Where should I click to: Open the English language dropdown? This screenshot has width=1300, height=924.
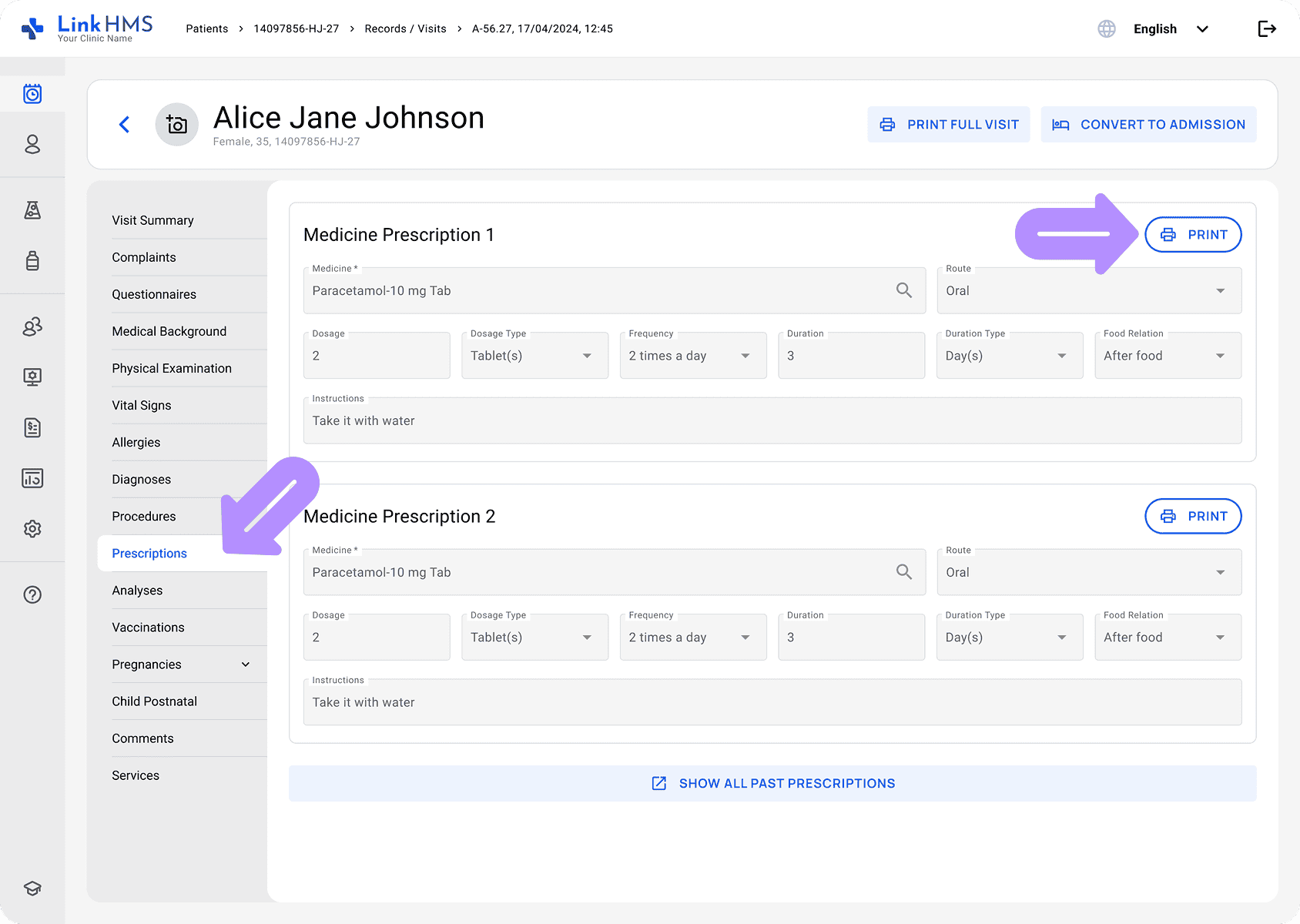1170,29
